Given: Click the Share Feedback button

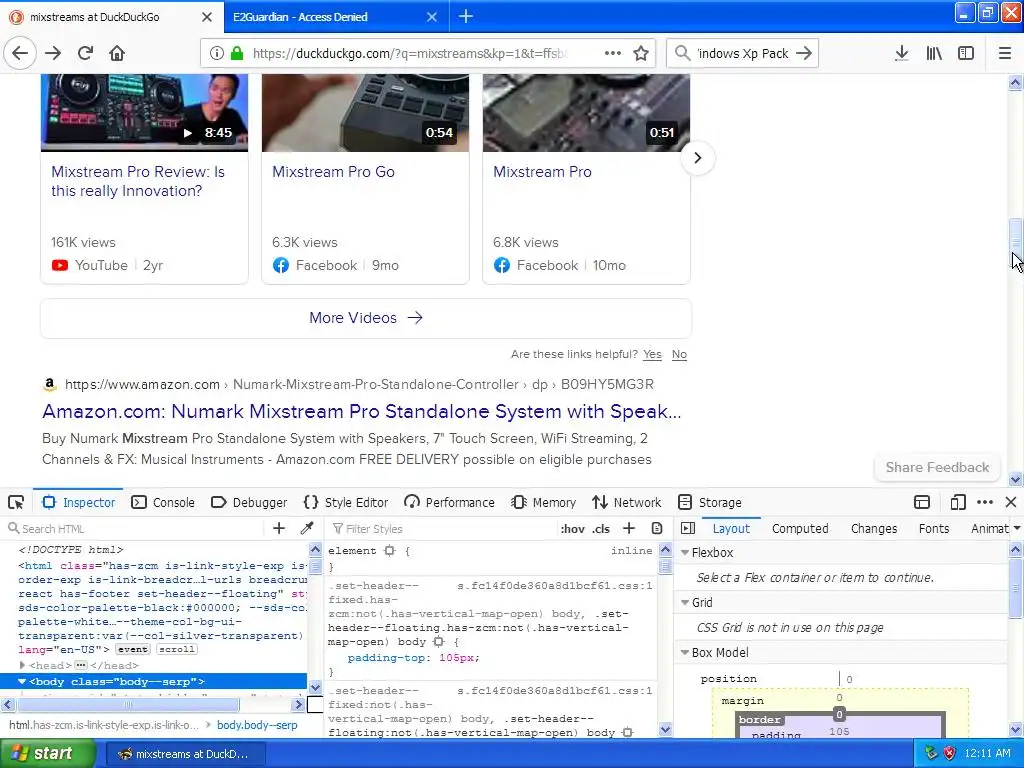Looking at the screenshot, I should point(937,467).
